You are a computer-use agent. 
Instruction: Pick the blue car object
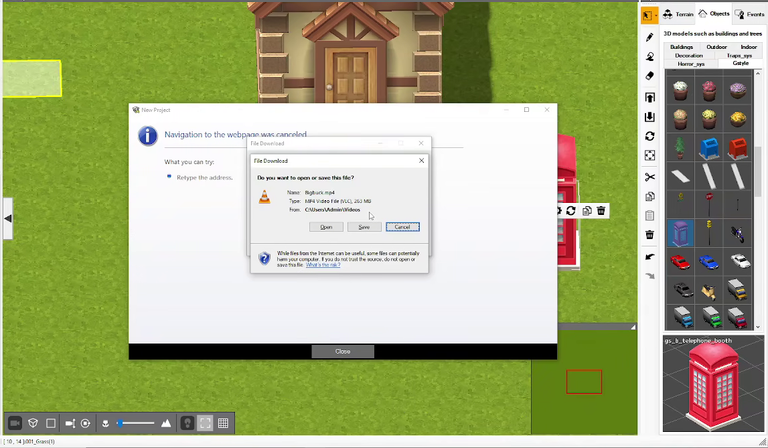click(708, 262)
